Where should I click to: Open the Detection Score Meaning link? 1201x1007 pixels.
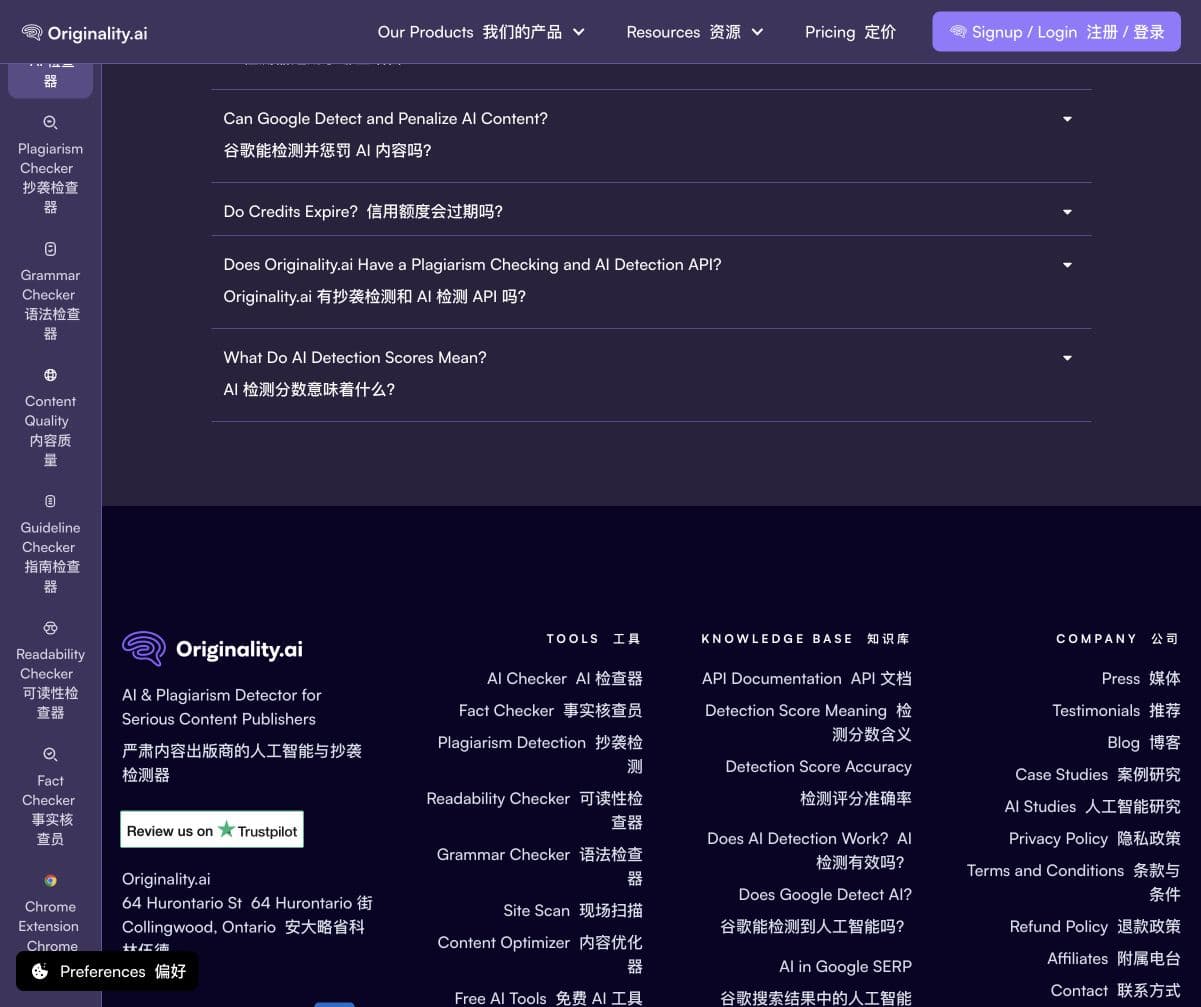point(808,722)
